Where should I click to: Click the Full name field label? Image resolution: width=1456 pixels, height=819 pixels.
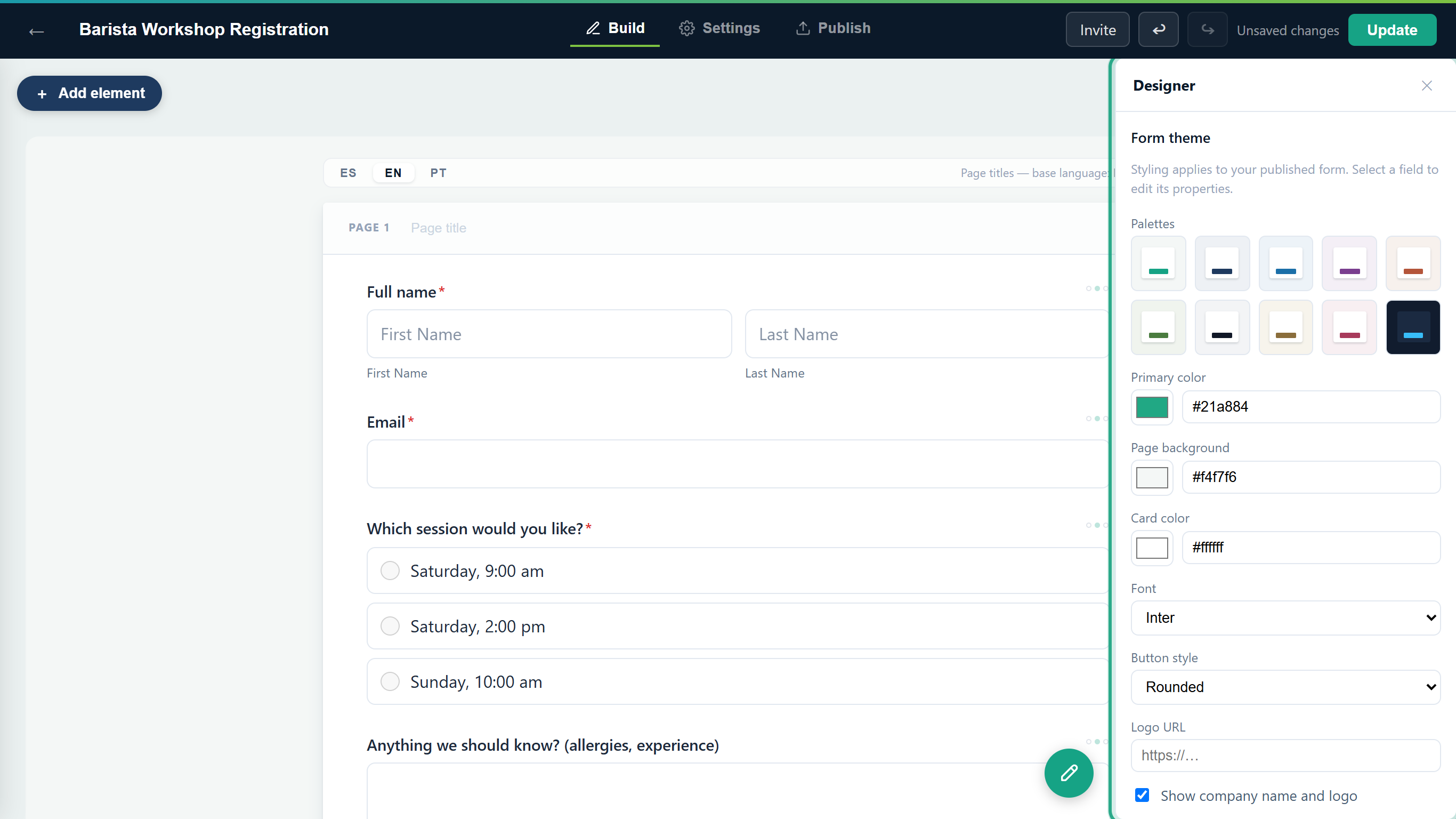(x=401, y=292)
